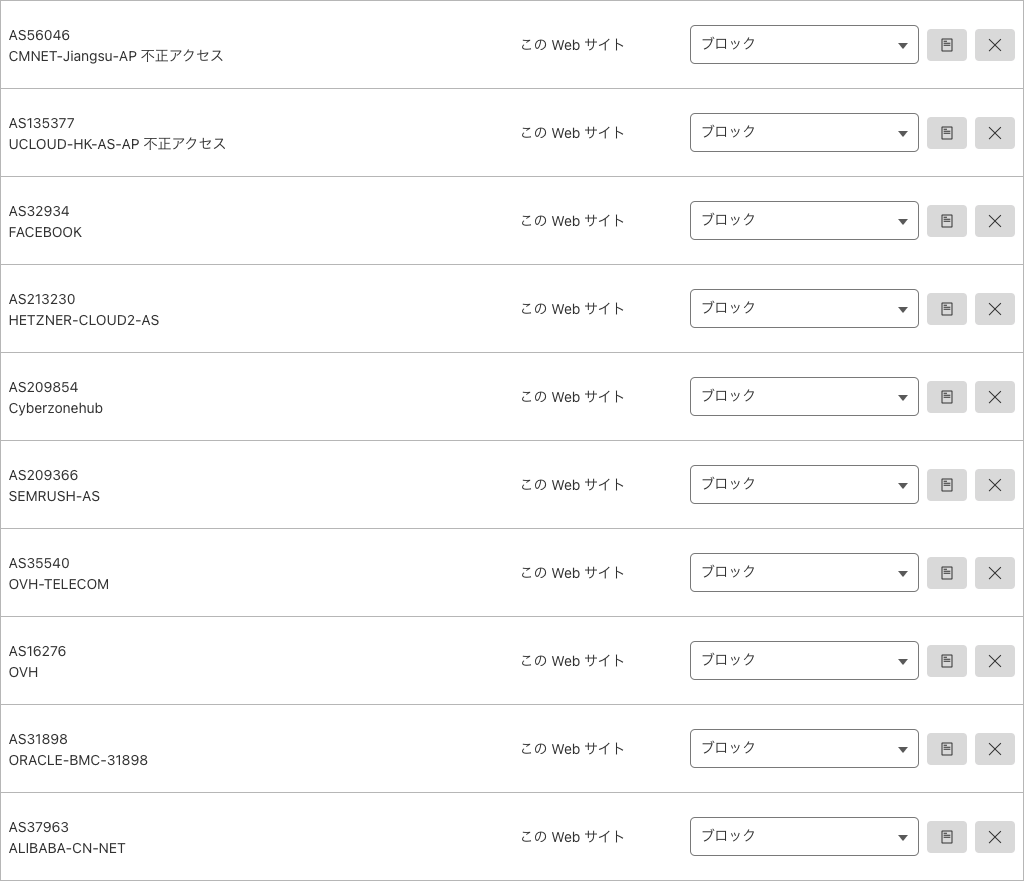Screen dimensions: 1024x881
Task: Expand the FACEBOOK rule action dropdown
Action: 803,221
